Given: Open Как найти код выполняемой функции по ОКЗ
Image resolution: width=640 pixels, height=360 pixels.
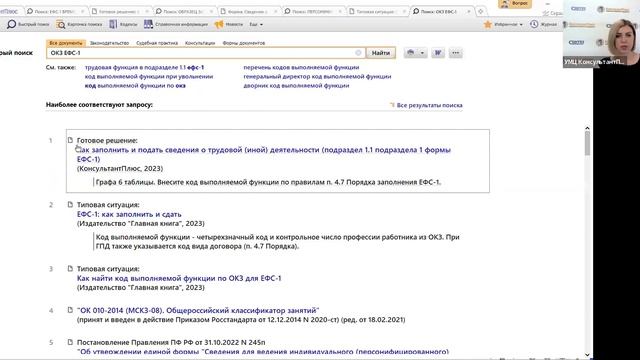Looking at the screenshot, I should pyautogui.click(x=179, y=278).
